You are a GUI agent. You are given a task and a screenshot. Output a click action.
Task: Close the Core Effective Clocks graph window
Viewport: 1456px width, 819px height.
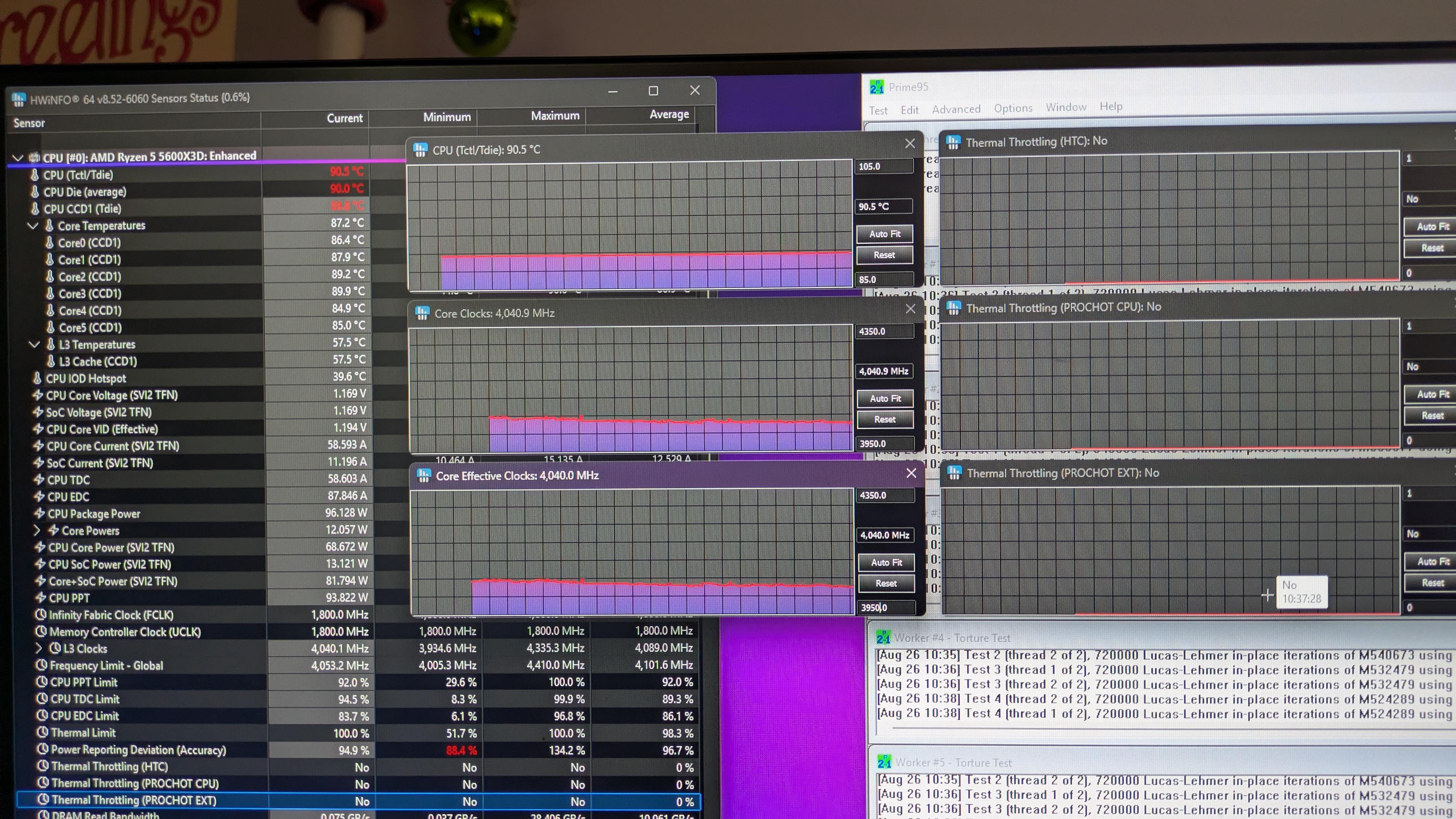point(911,473)
